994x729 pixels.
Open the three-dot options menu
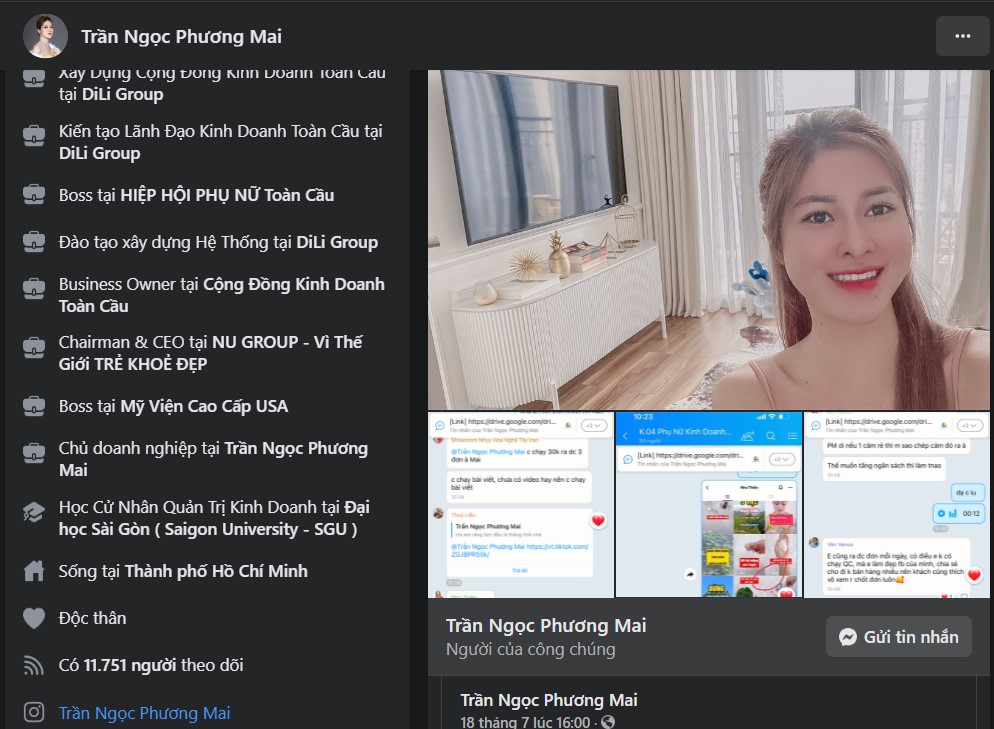tap(962, 36)
